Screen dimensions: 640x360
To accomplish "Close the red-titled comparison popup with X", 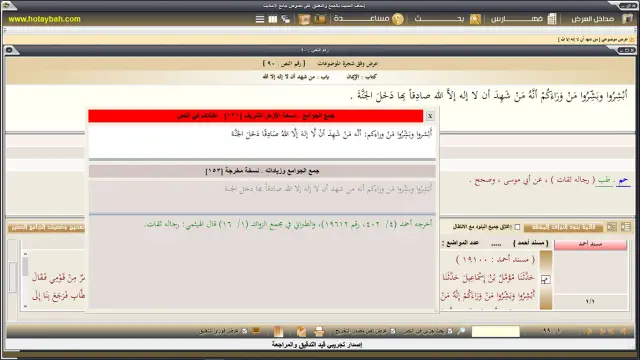I will pos(430,116).
